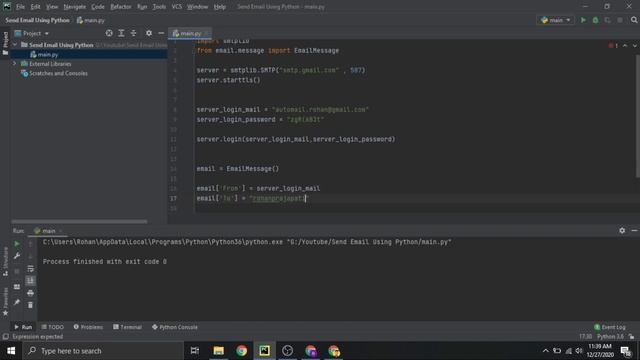This screenshot has width=640, height=360.
Task: Close the main.py editor tab
Action: click(207, 33)
